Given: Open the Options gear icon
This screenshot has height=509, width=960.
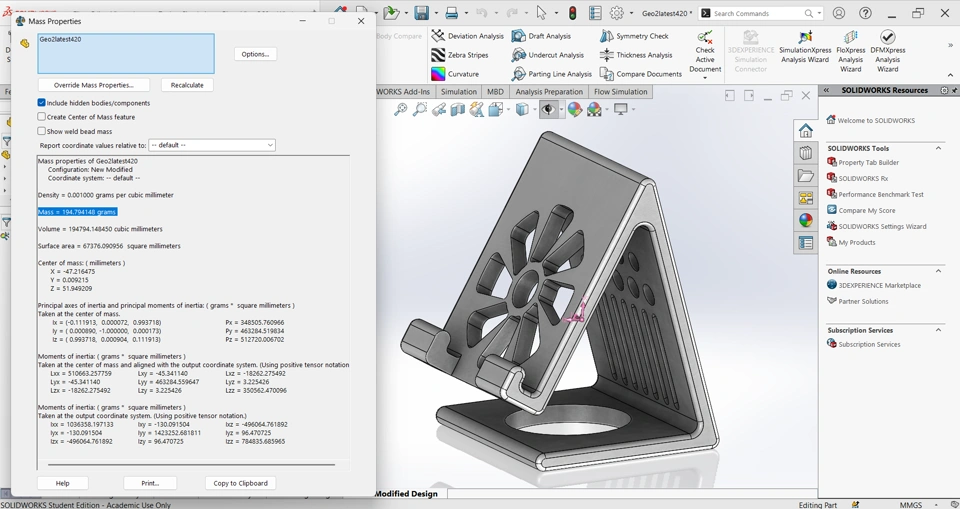Looking at the screenshot, I should tap(617, 13).
